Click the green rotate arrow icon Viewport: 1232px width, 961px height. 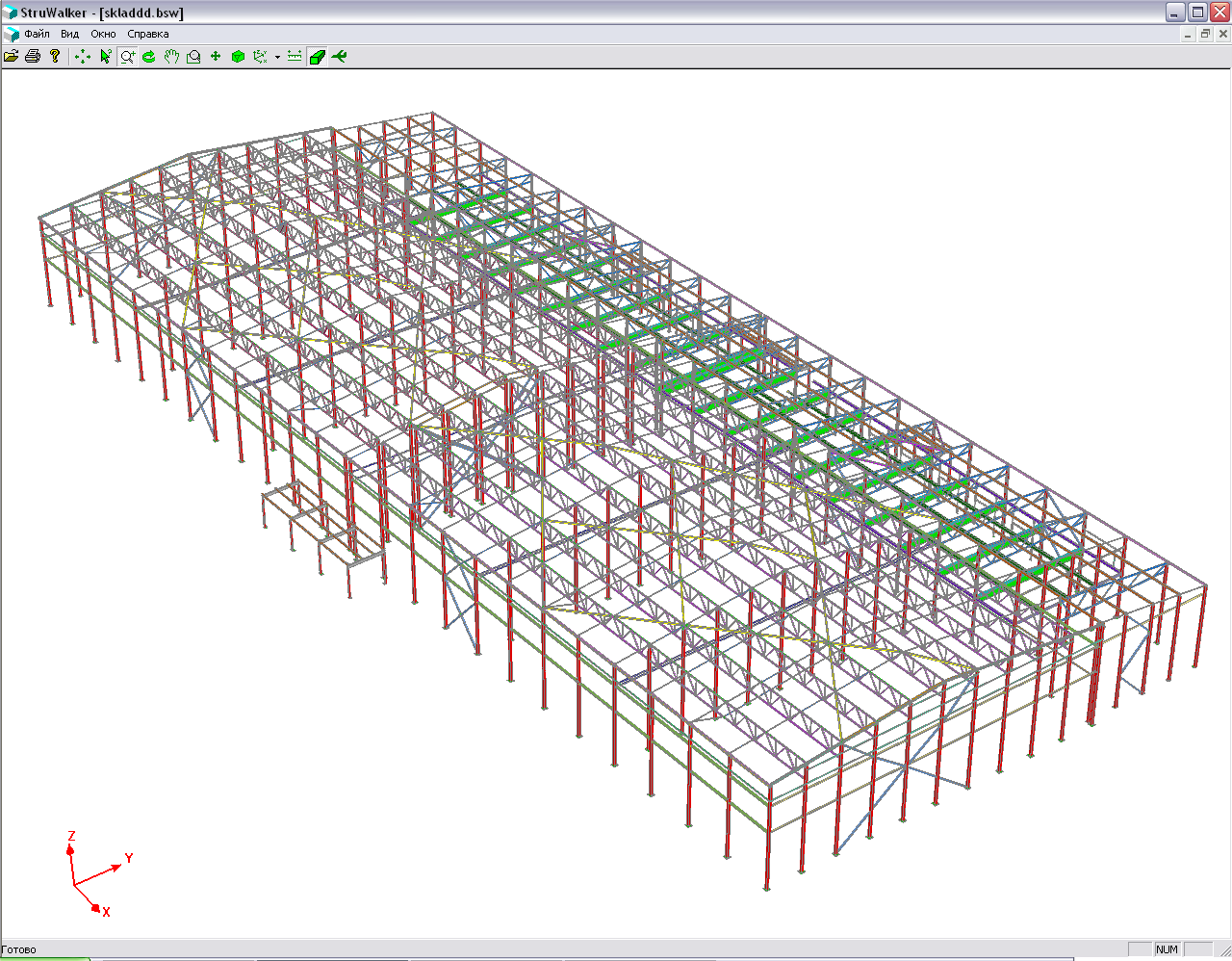point(149,57)
